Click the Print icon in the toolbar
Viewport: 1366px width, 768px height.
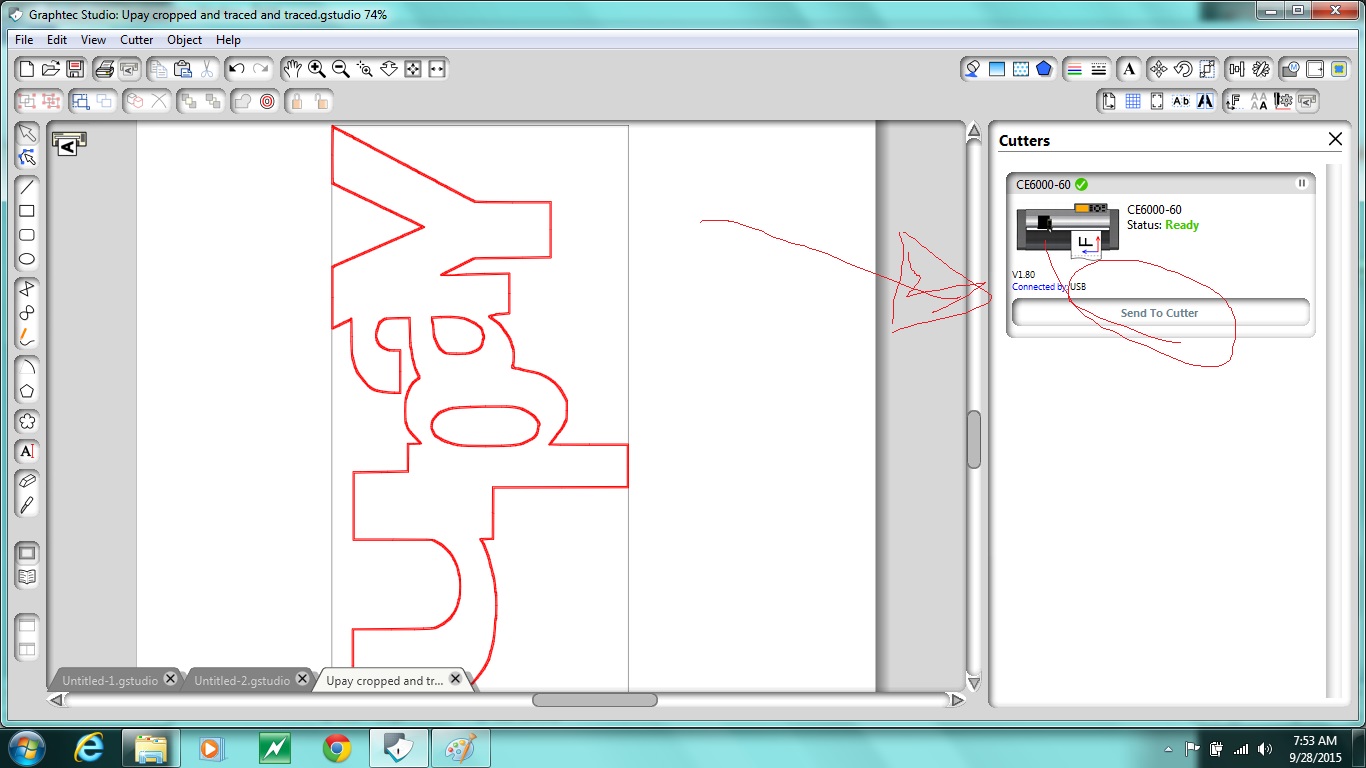point(104,69)
